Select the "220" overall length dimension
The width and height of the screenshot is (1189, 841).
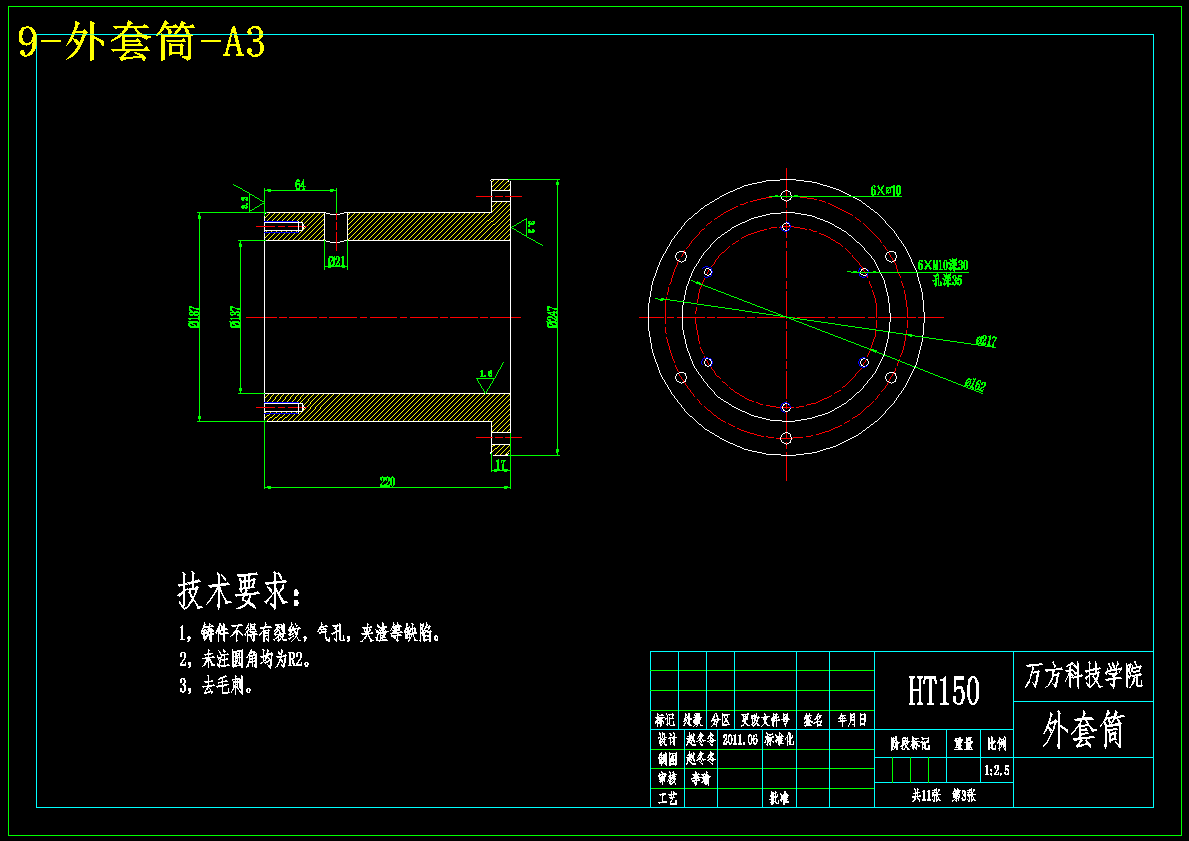click(387, 482)
